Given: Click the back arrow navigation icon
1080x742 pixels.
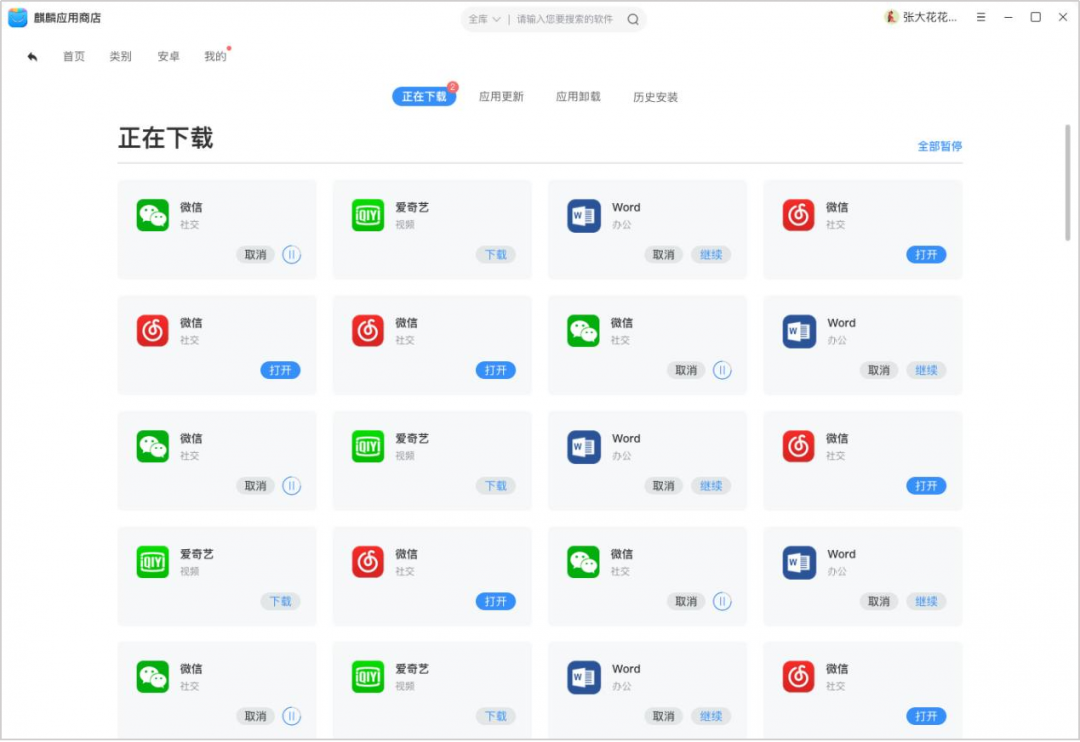Looking at the screenshot, I should (x=31, y=57).
